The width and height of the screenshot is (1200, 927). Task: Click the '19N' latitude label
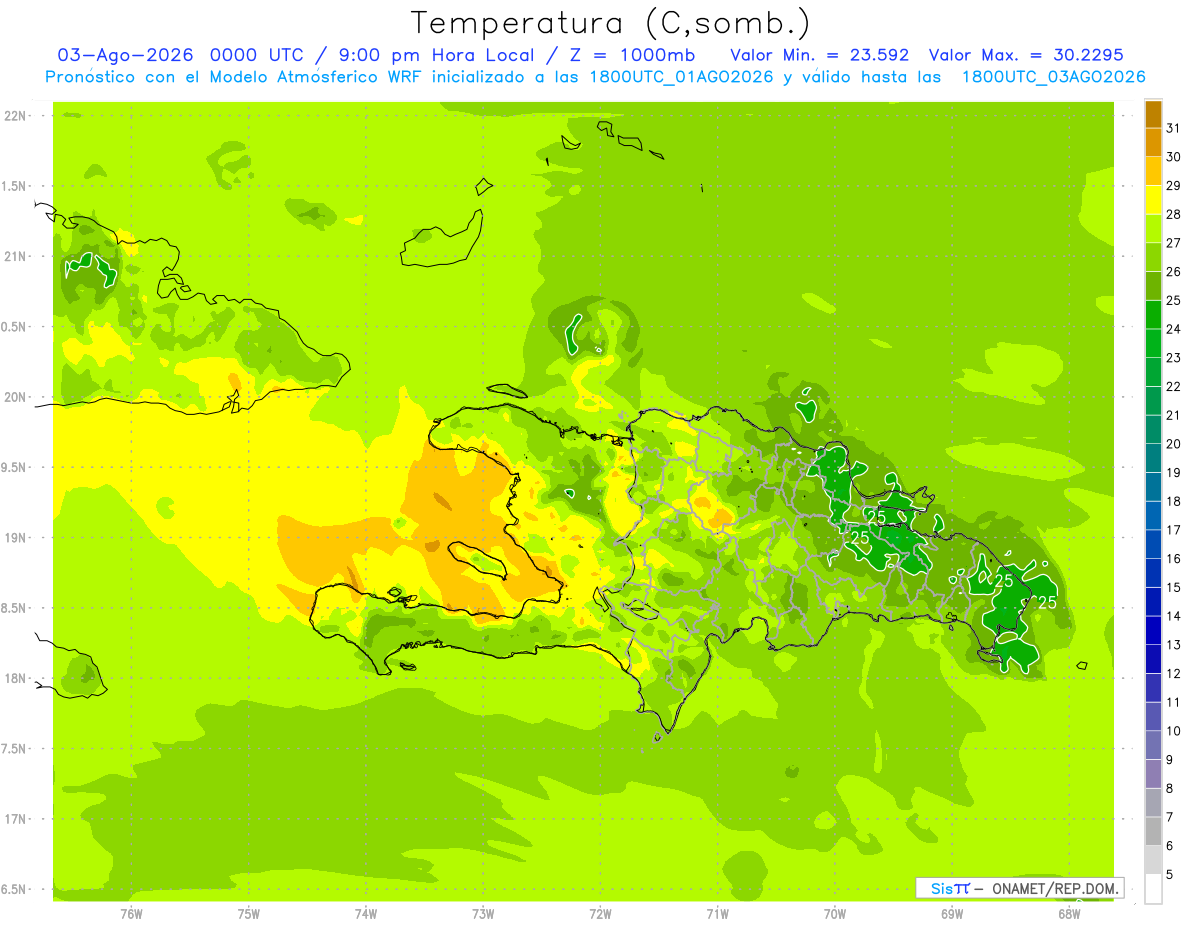15,538
